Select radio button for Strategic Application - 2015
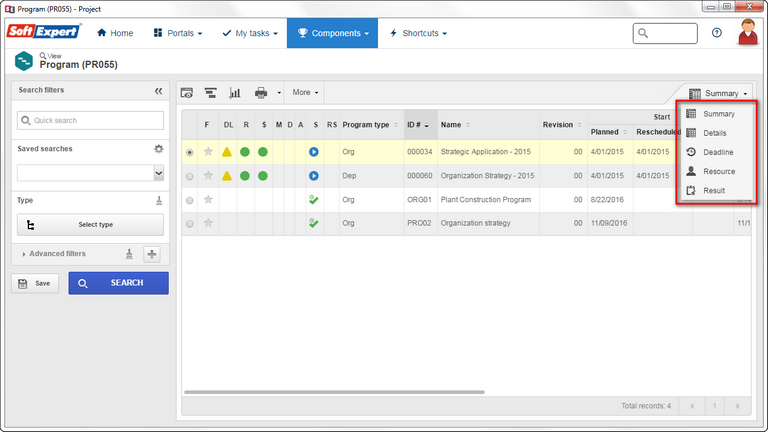768x432 pixels. [x=190, y=152]
